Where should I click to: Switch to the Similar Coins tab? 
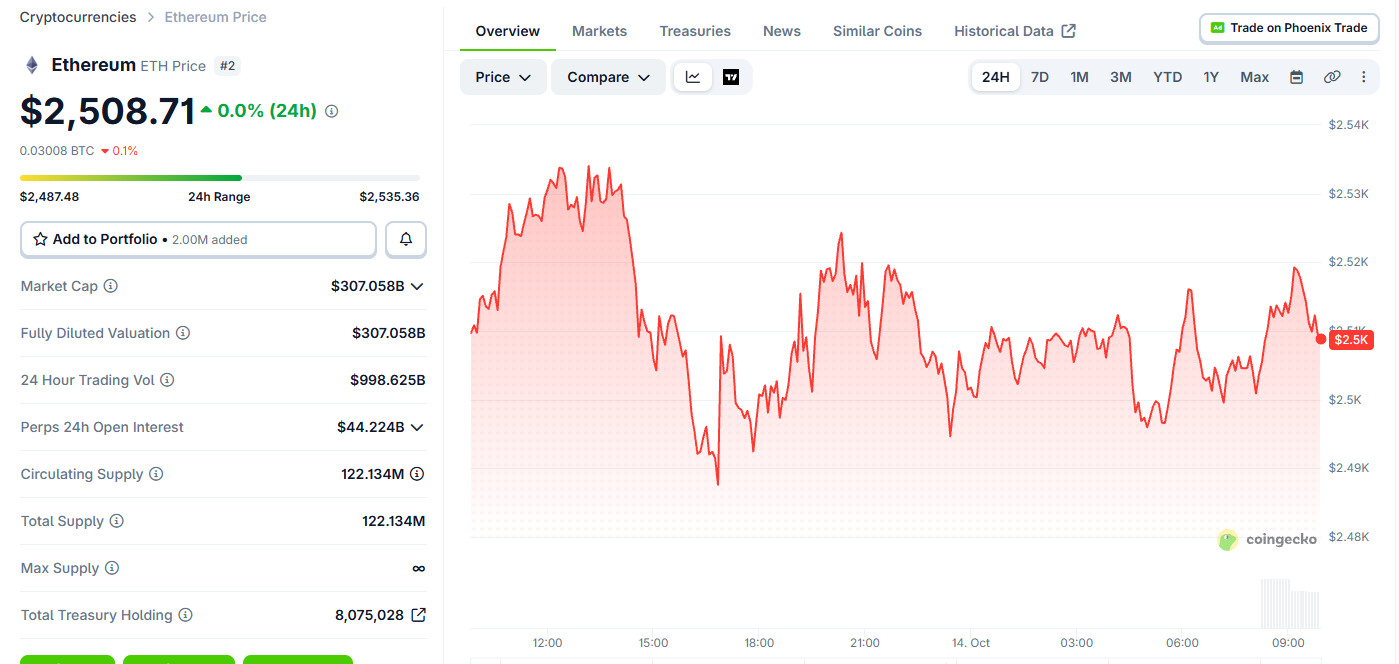(x=878, y=31)
